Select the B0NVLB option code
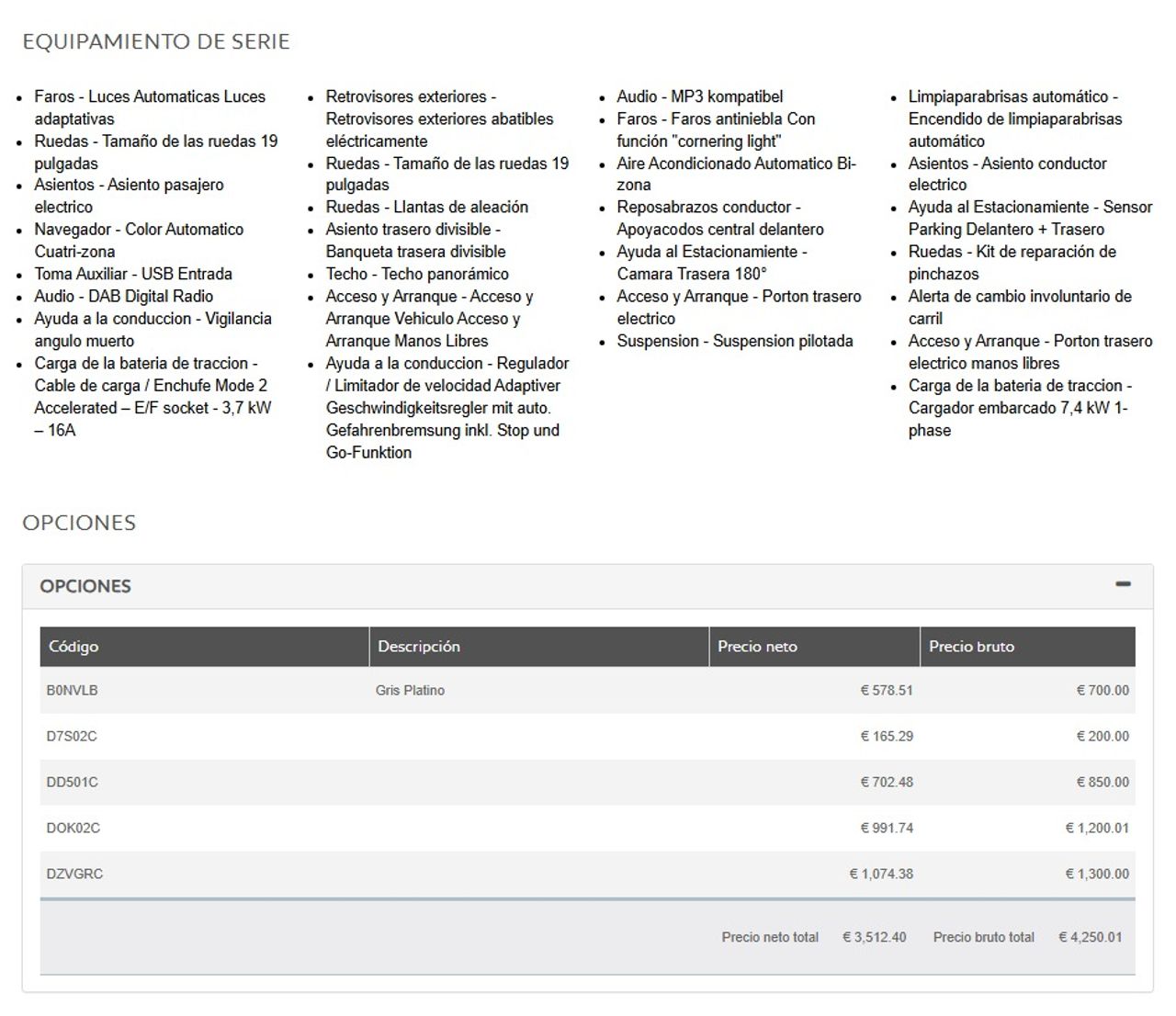The width and height of the screenshot is (1176, 1016). pos(72,691)
